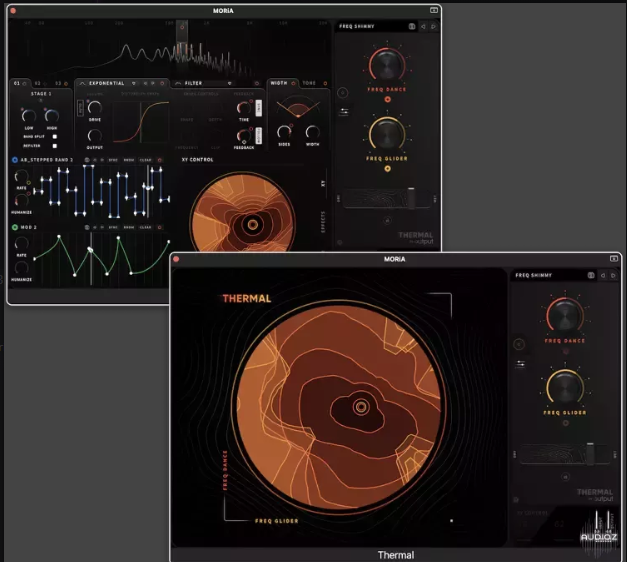Click gear icon at bottom of front window sidebar

click(516, 500)
